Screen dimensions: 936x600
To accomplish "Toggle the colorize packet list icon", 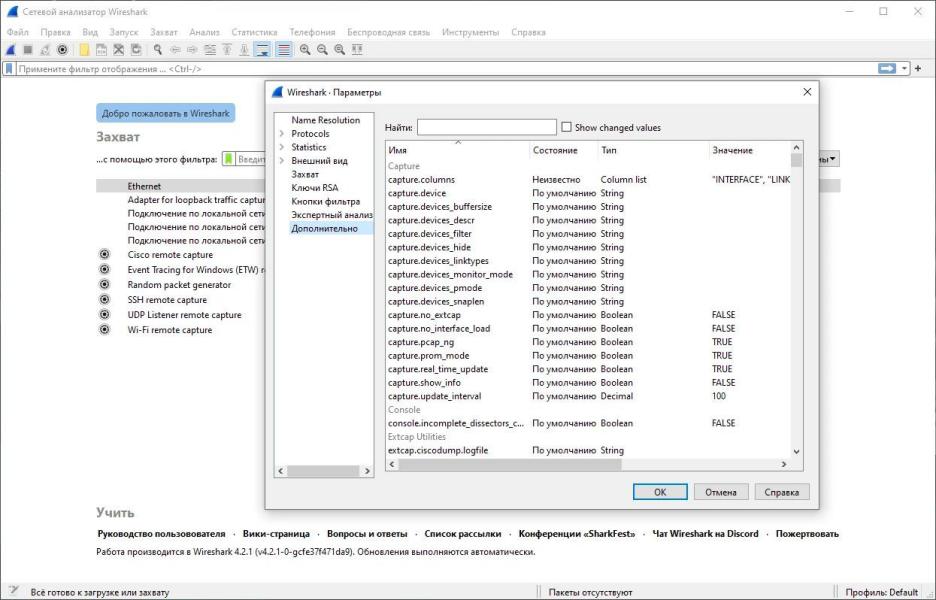I will click(x=284, y=50).
